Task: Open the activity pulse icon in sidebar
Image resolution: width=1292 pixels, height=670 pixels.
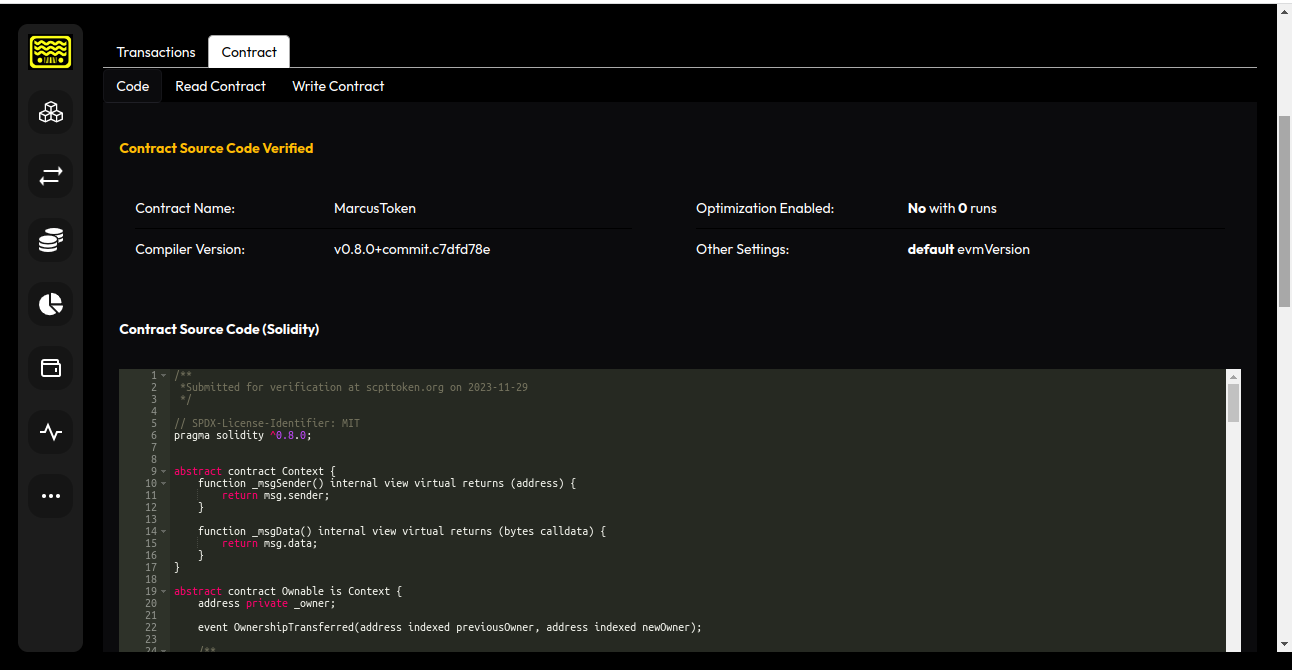Action: [x=50, y=432]
